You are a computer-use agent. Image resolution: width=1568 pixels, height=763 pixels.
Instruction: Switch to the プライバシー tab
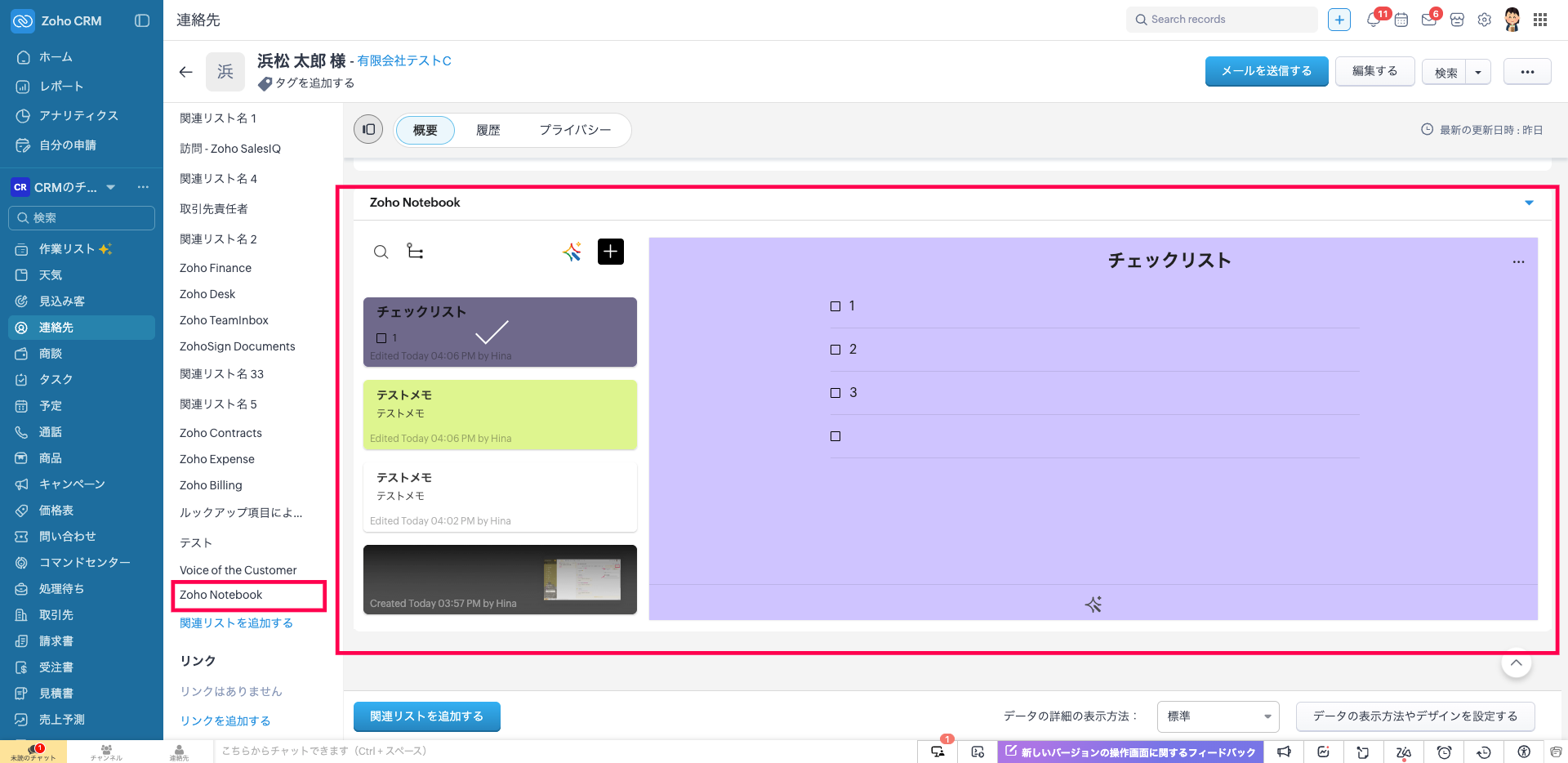click(575, 130)
